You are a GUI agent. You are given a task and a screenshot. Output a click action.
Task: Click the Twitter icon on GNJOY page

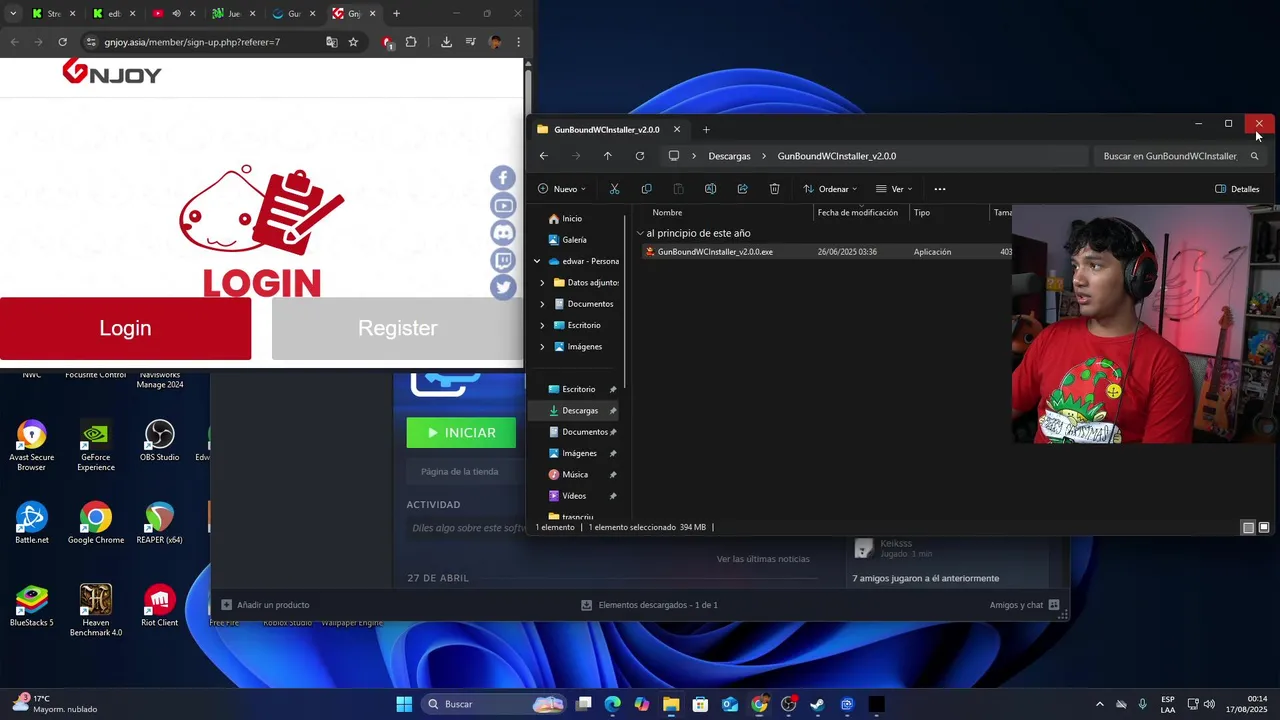[503, 287]
